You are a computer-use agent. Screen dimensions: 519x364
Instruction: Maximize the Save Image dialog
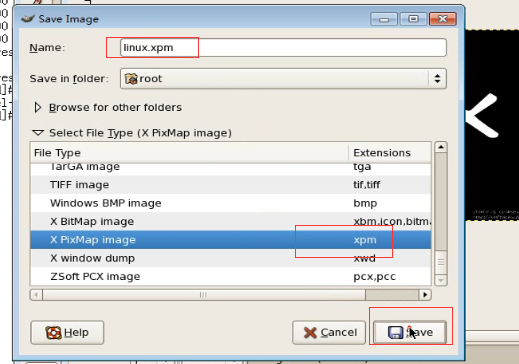click(413, 19)
